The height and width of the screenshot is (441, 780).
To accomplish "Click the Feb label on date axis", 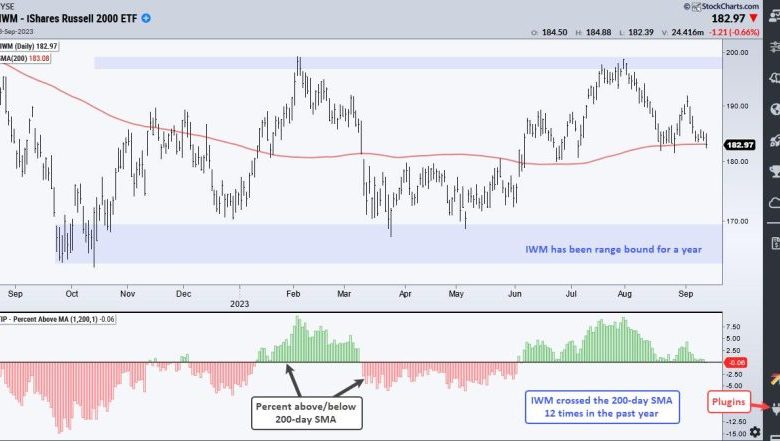I will click(293, 294).
